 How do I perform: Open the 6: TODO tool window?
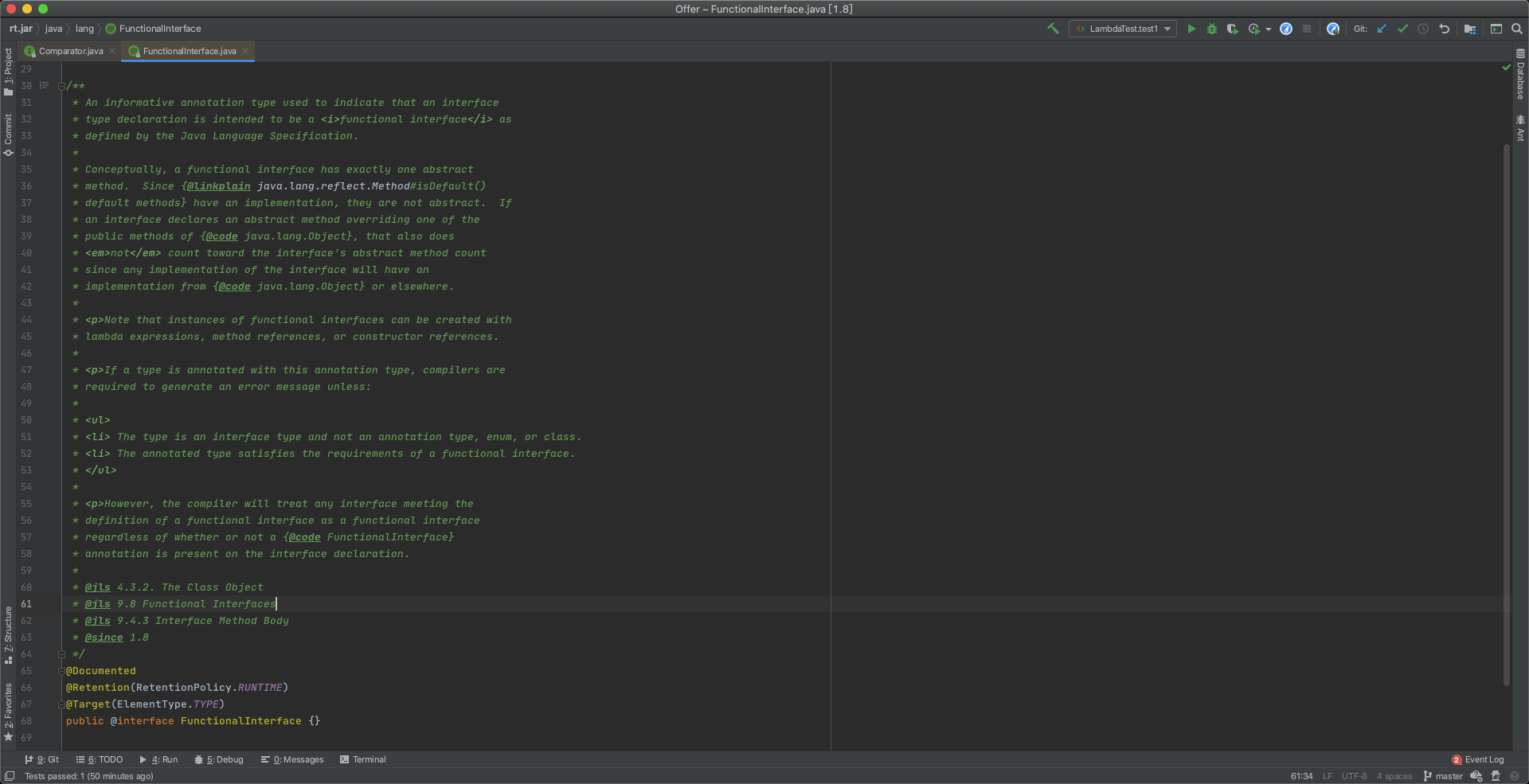[x=100, y=759]
